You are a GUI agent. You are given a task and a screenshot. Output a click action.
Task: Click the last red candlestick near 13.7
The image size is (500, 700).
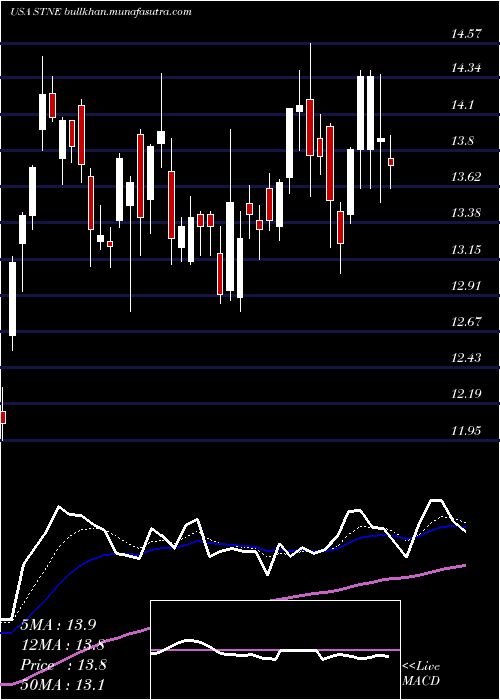[x=391, y=162]
